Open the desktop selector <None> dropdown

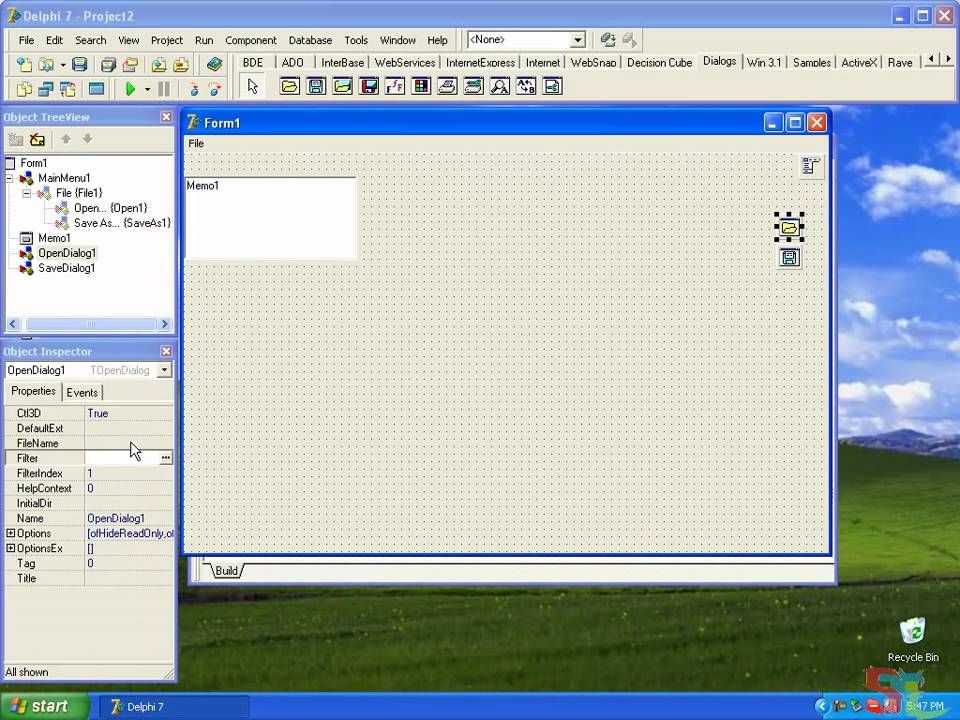(x=577, y=40)
